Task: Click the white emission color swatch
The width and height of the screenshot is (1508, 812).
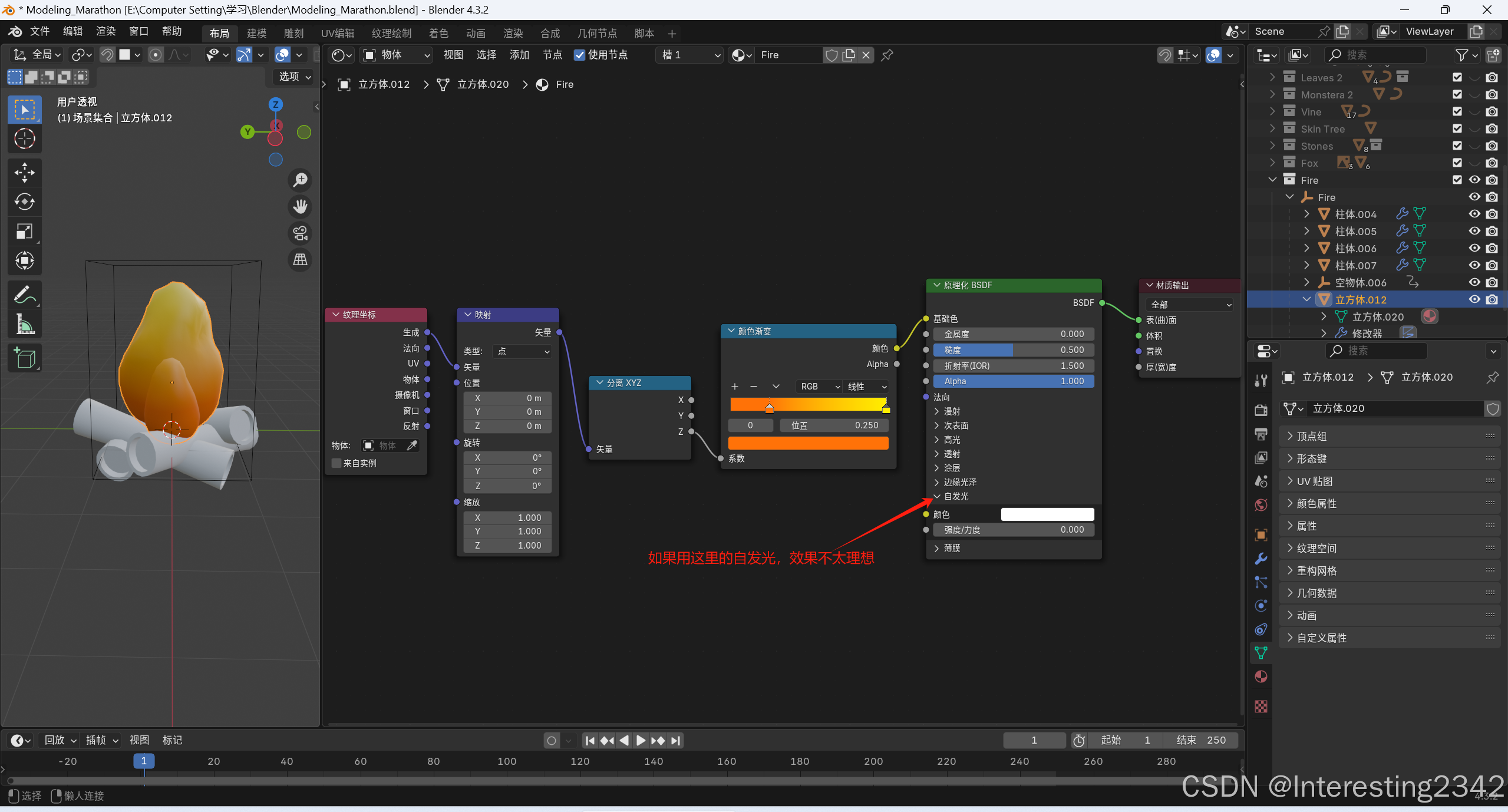Action: click(1047, 514)
